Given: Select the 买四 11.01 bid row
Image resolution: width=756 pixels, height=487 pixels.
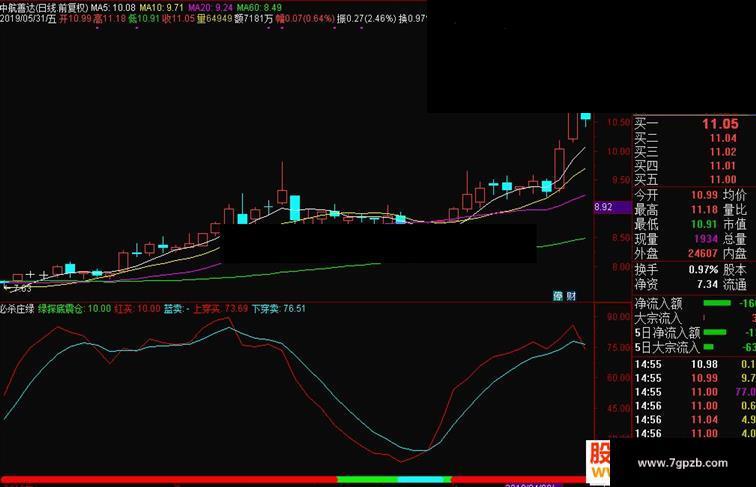Looking at the screenshot, I should (x=694, y=166).
